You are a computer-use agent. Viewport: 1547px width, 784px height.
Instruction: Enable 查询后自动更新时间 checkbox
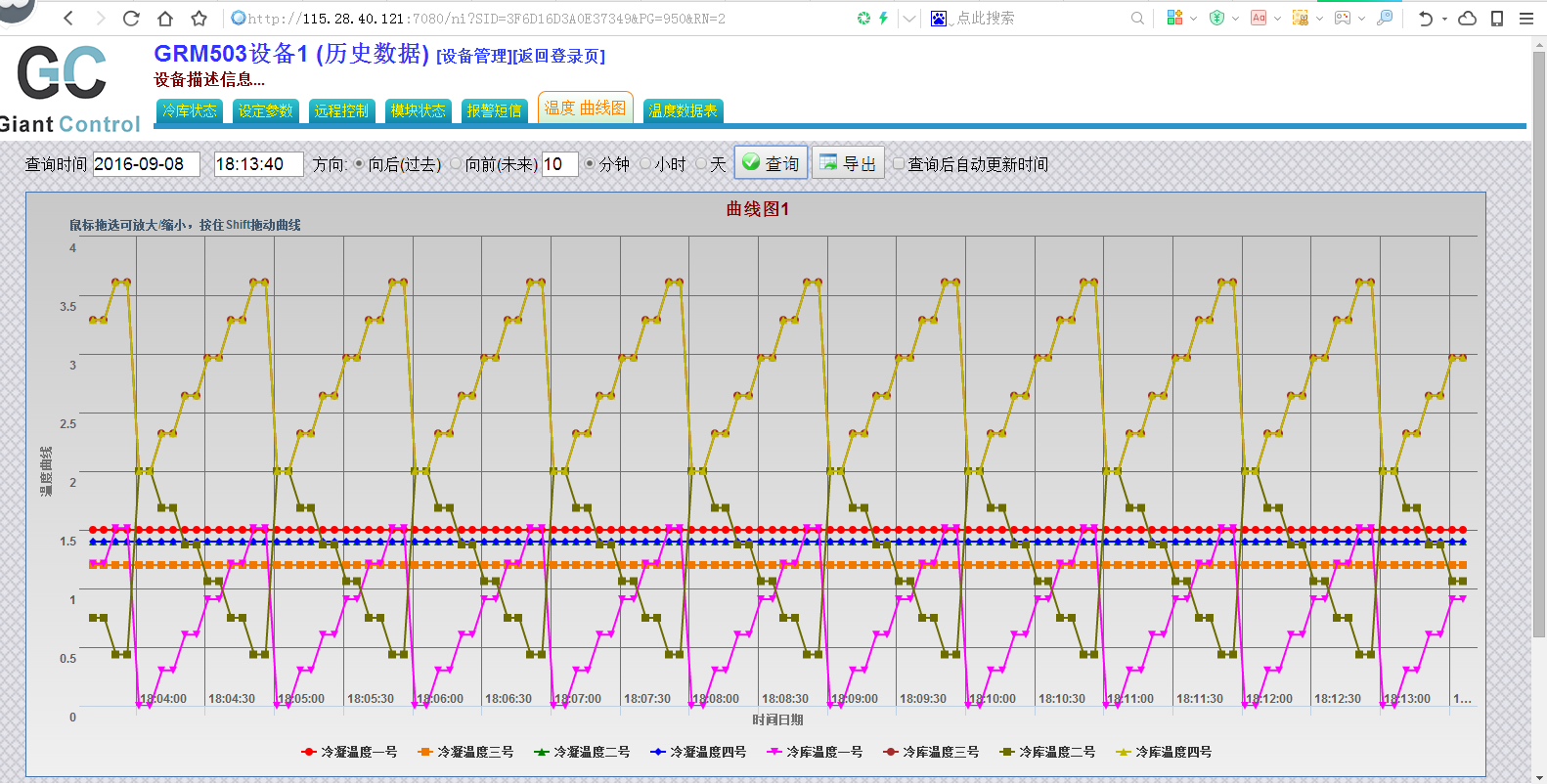click(x=899, y=164)
